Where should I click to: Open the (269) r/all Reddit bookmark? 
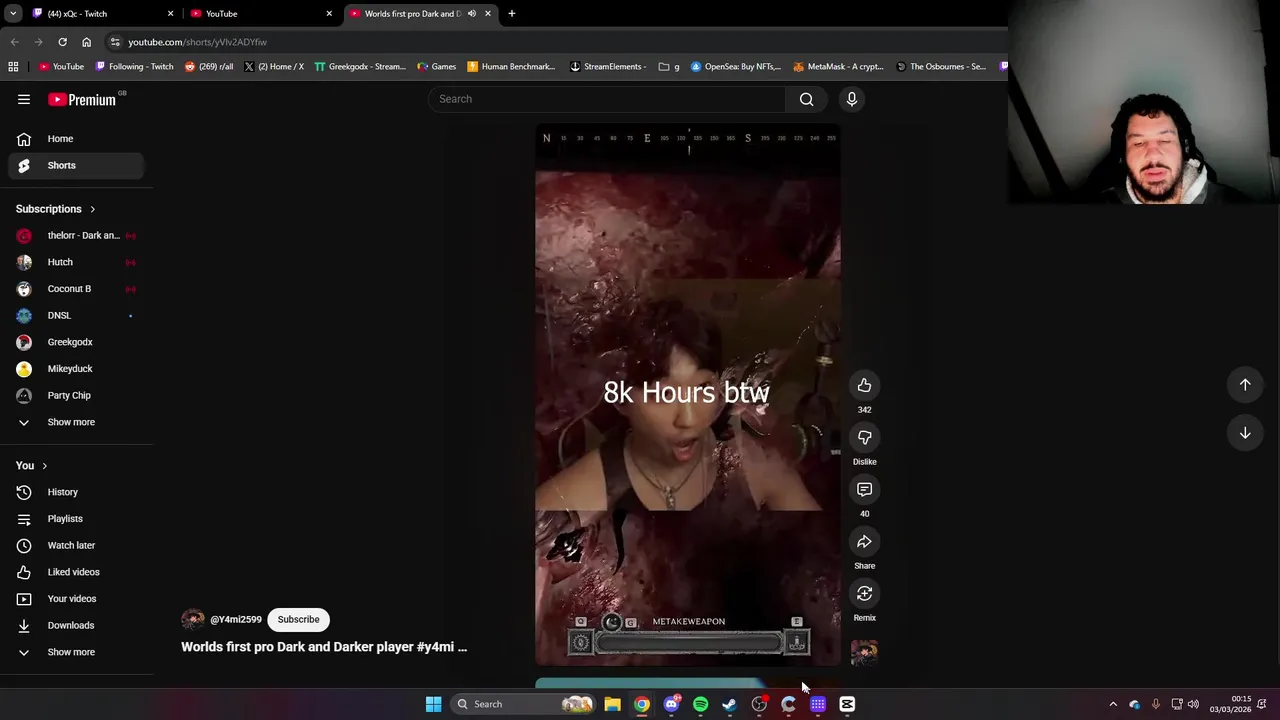click(209, 67)
